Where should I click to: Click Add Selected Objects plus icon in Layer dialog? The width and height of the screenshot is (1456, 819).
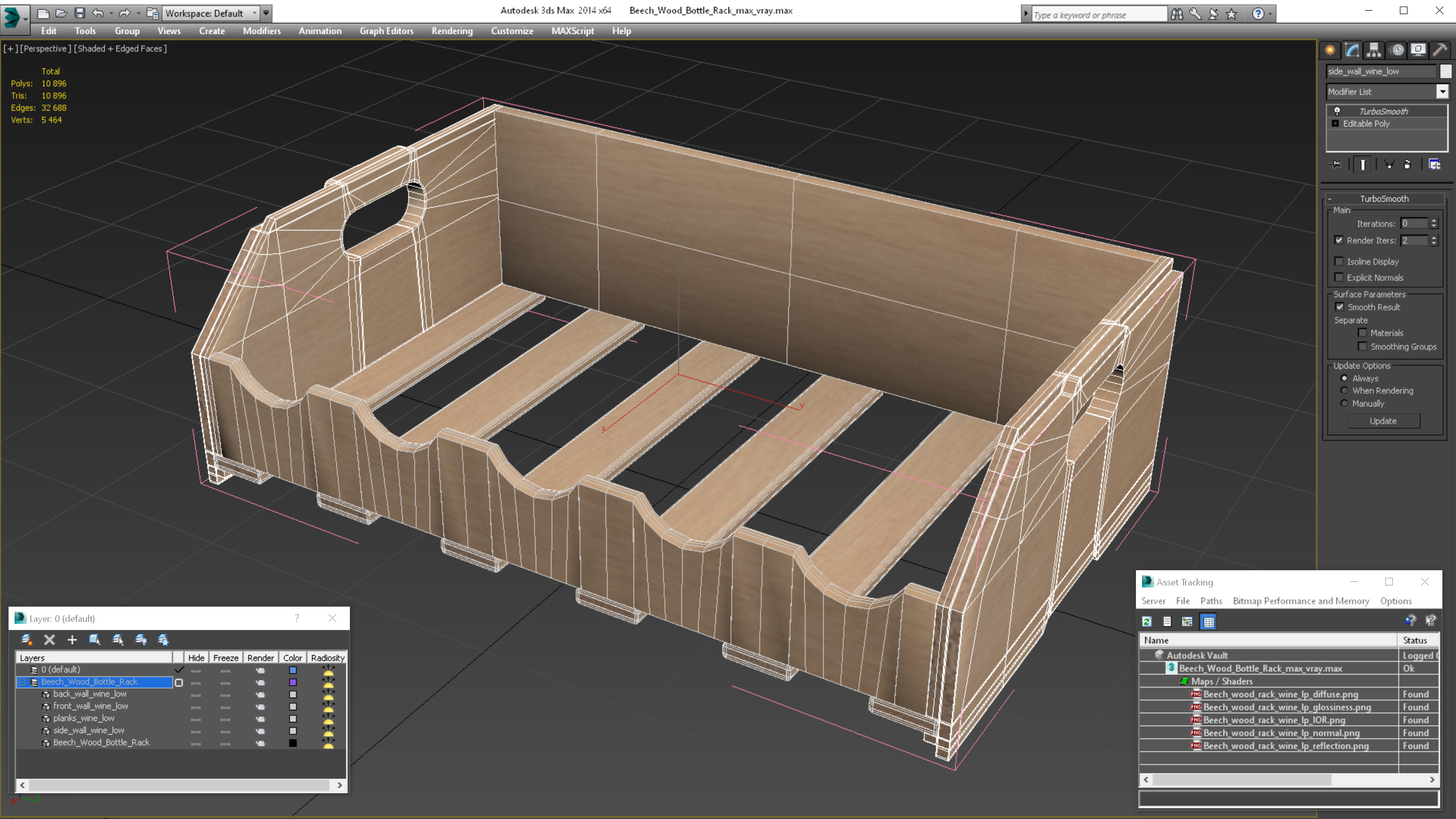(72, 639)
